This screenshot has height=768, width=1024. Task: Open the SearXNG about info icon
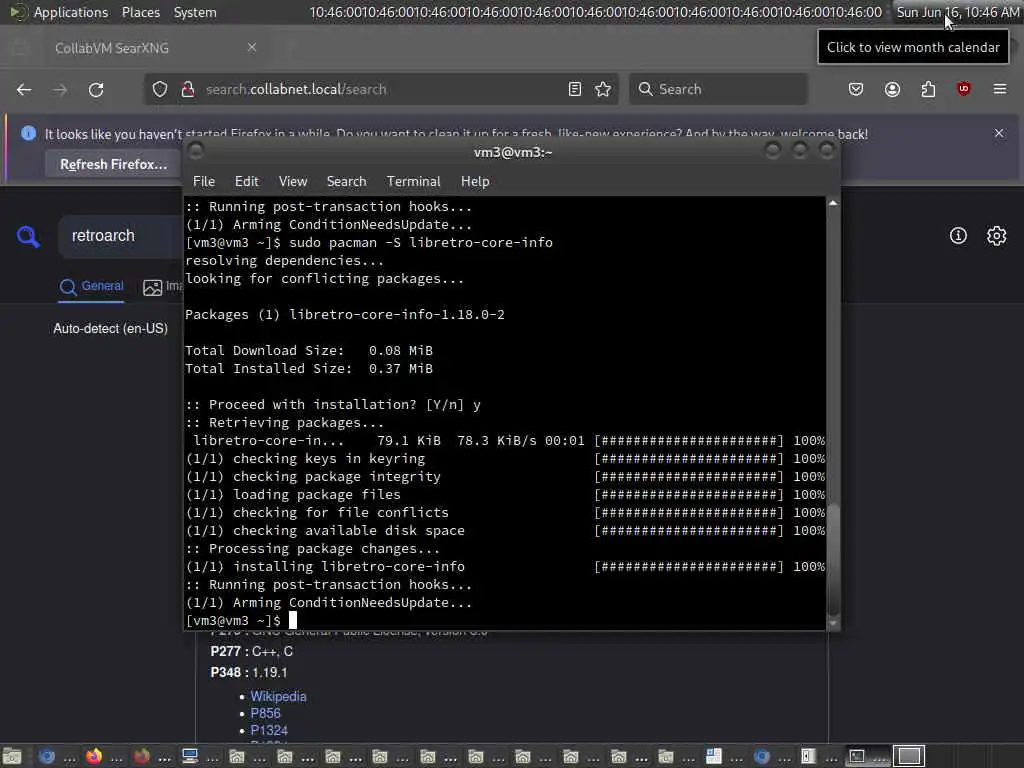958,236
